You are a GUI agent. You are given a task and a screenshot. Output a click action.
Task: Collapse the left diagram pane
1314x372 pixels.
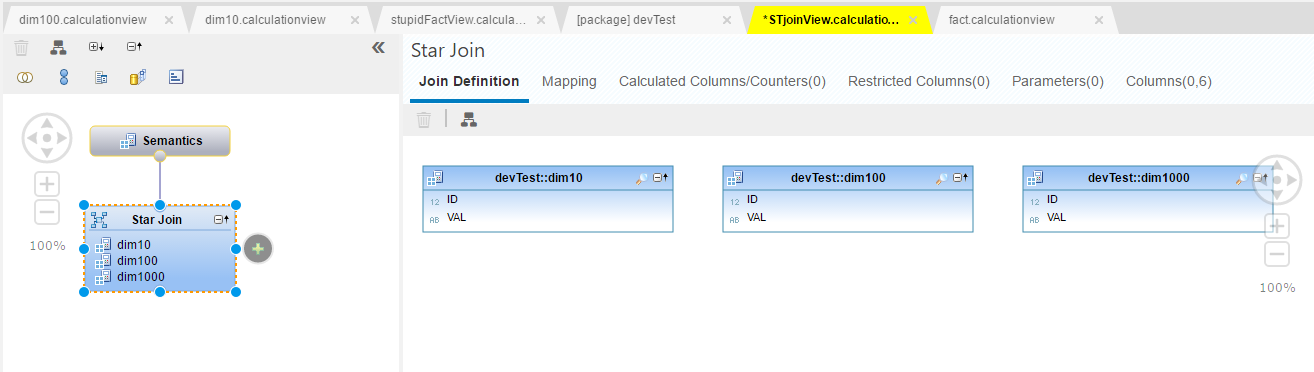point(378,47)
